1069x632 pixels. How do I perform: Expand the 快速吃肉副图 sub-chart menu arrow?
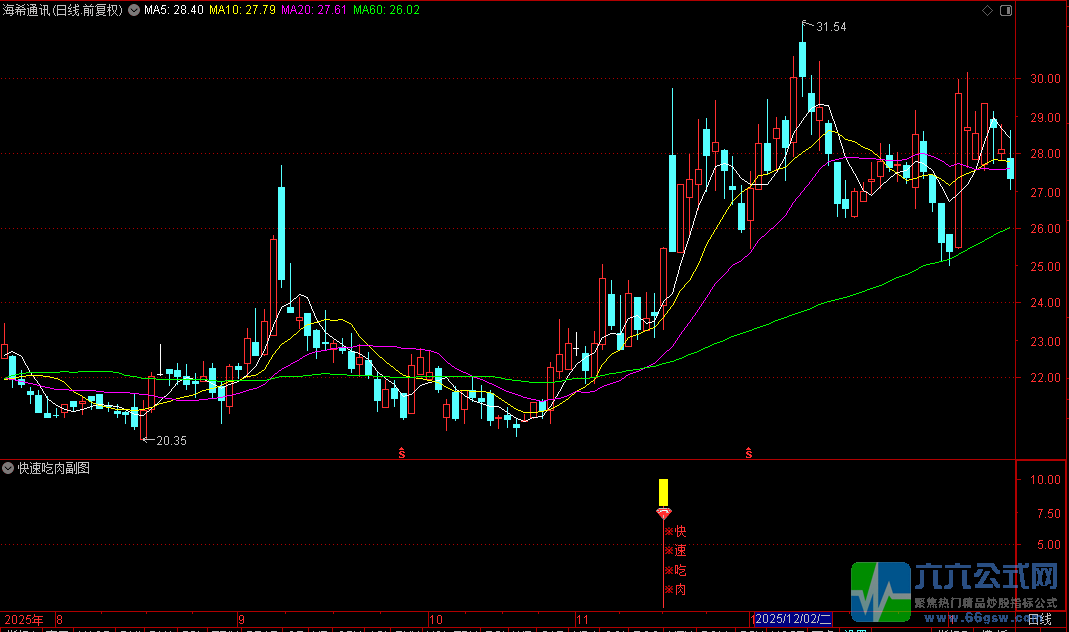[8, 468]
